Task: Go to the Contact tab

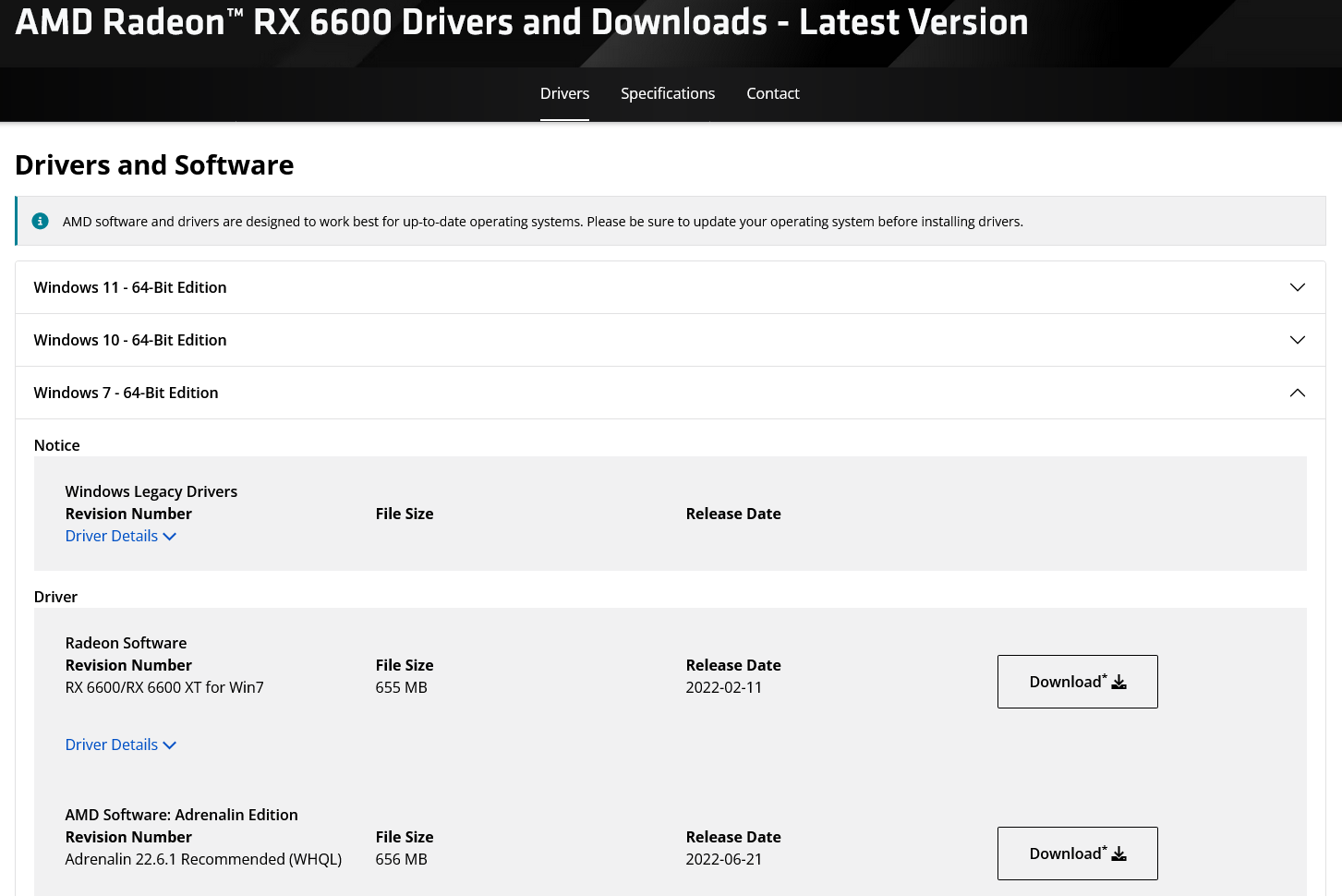Action: click(773, 93)
